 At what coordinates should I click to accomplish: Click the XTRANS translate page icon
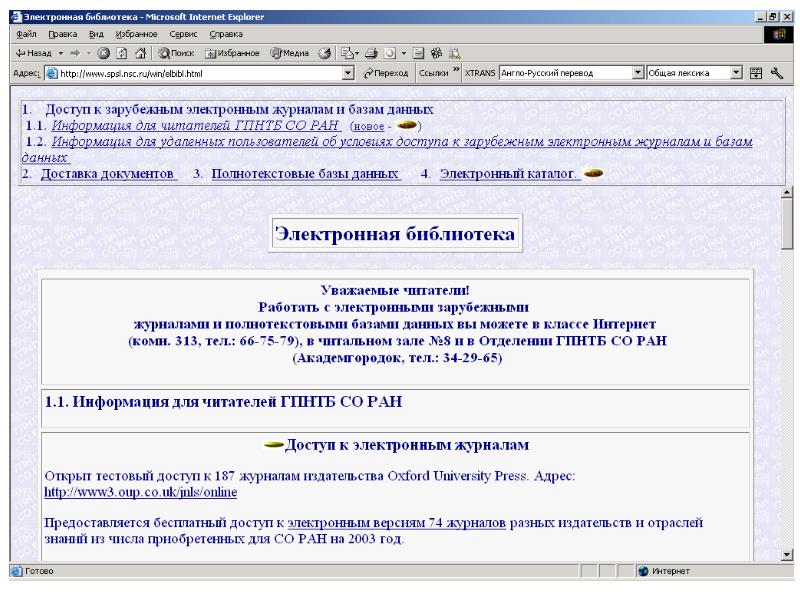[x=757, y=72]
